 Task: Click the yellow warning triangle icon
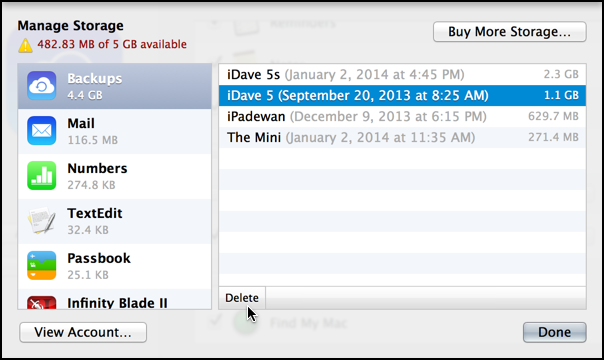click(x=25, y=45)
